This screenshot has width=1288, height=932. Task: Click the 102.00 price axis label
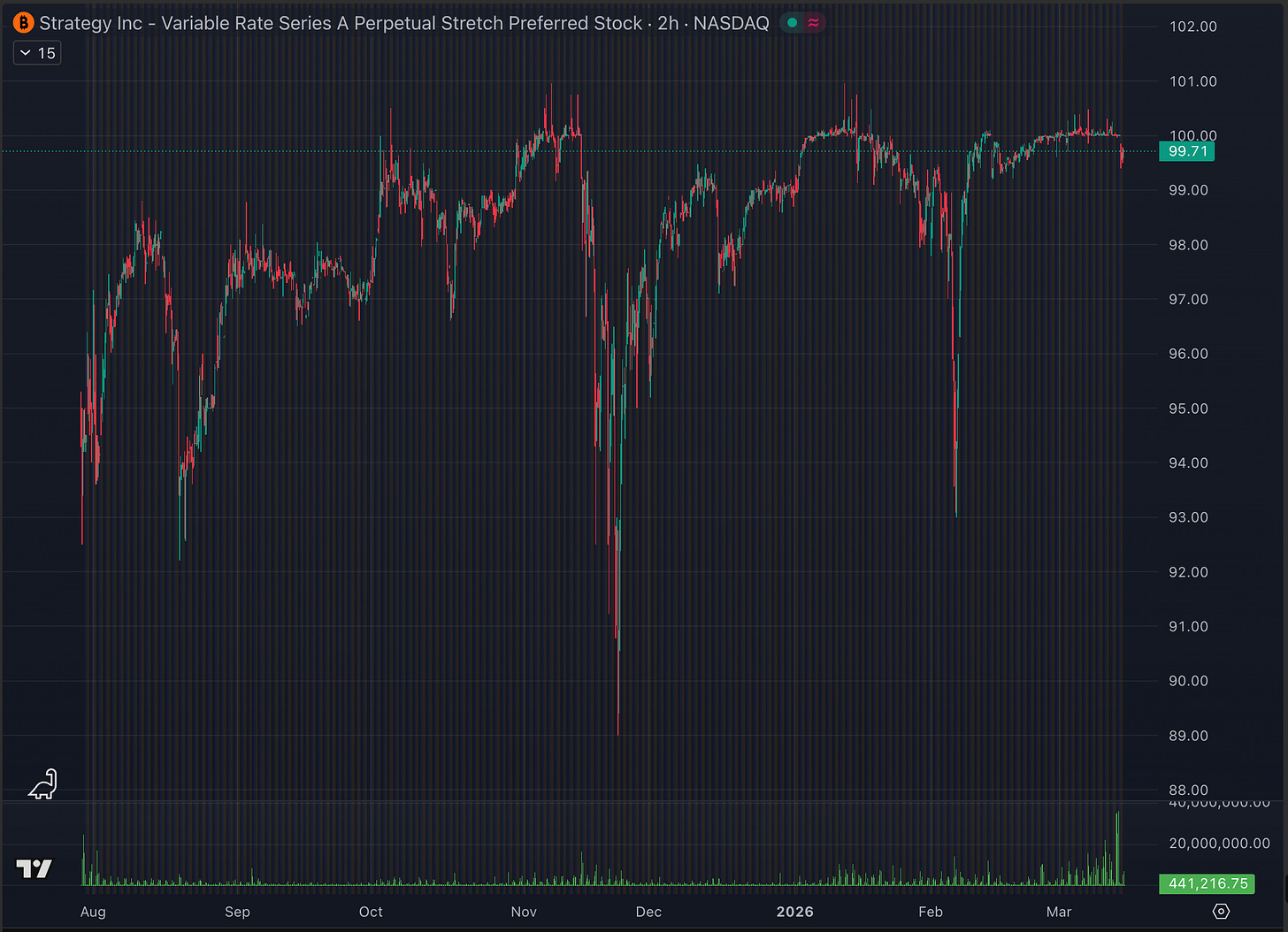click(1192, 27)
